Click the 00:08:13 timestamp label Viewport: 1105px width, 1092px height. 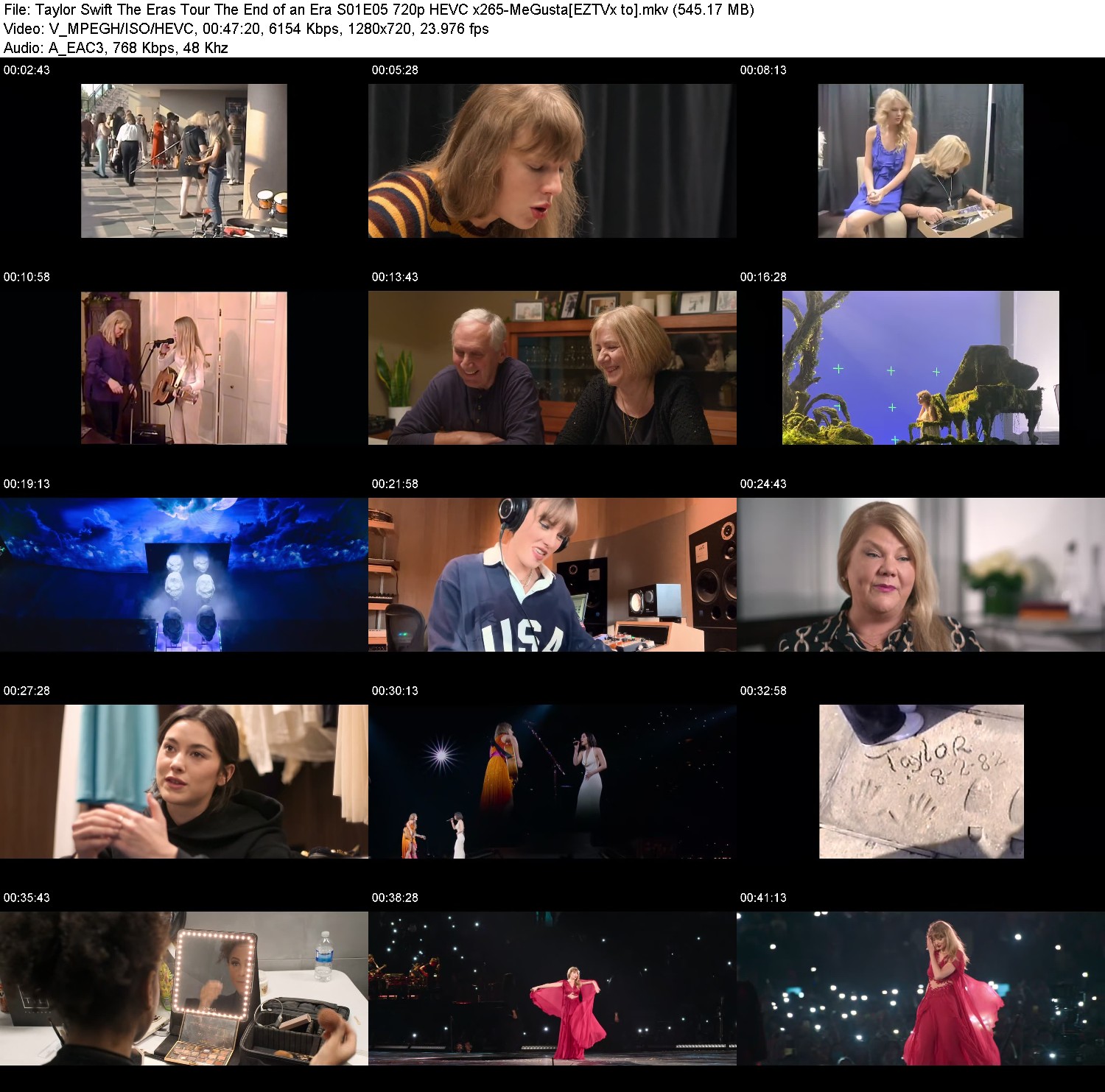(763, 70)
